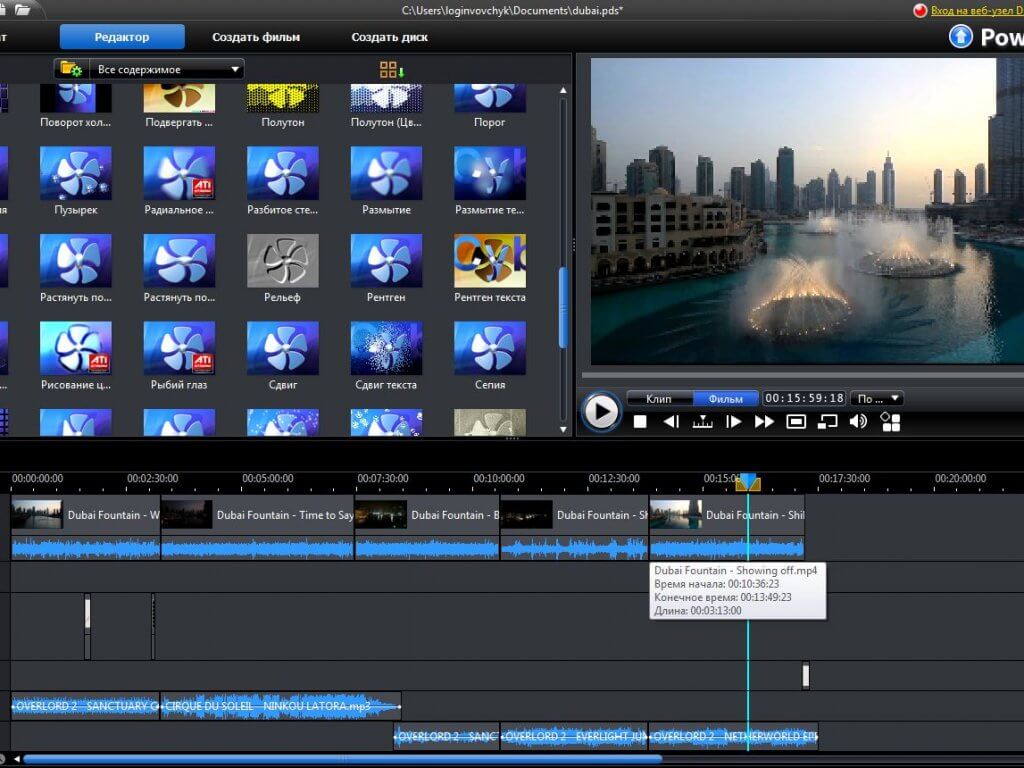The image size is (1024, 768).
Task: Open the seek-by-timecode ruler icon
Action: pos(702,422)
